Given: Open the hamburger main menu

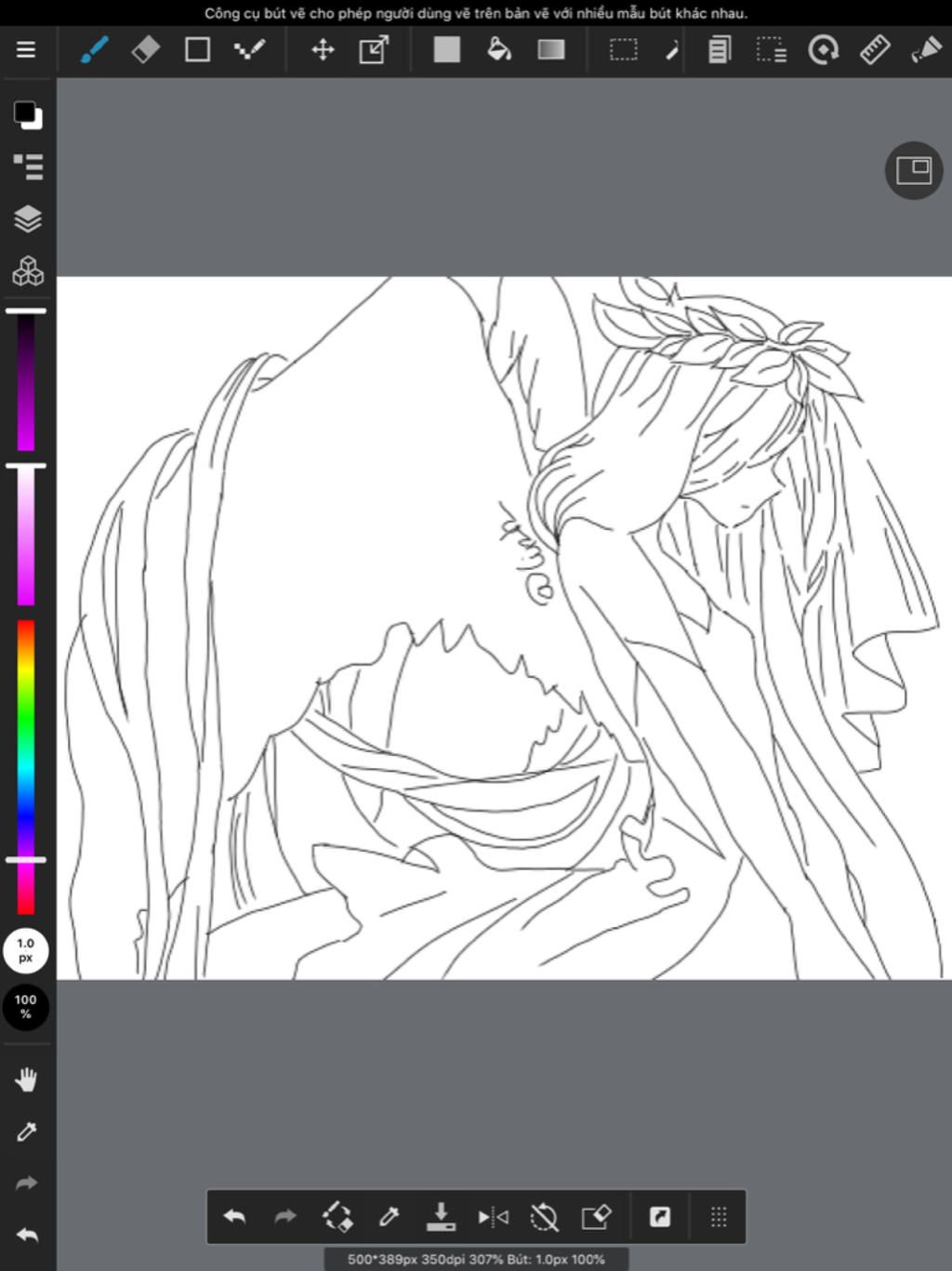Looking at the screenshot, I should pos(26,49).
